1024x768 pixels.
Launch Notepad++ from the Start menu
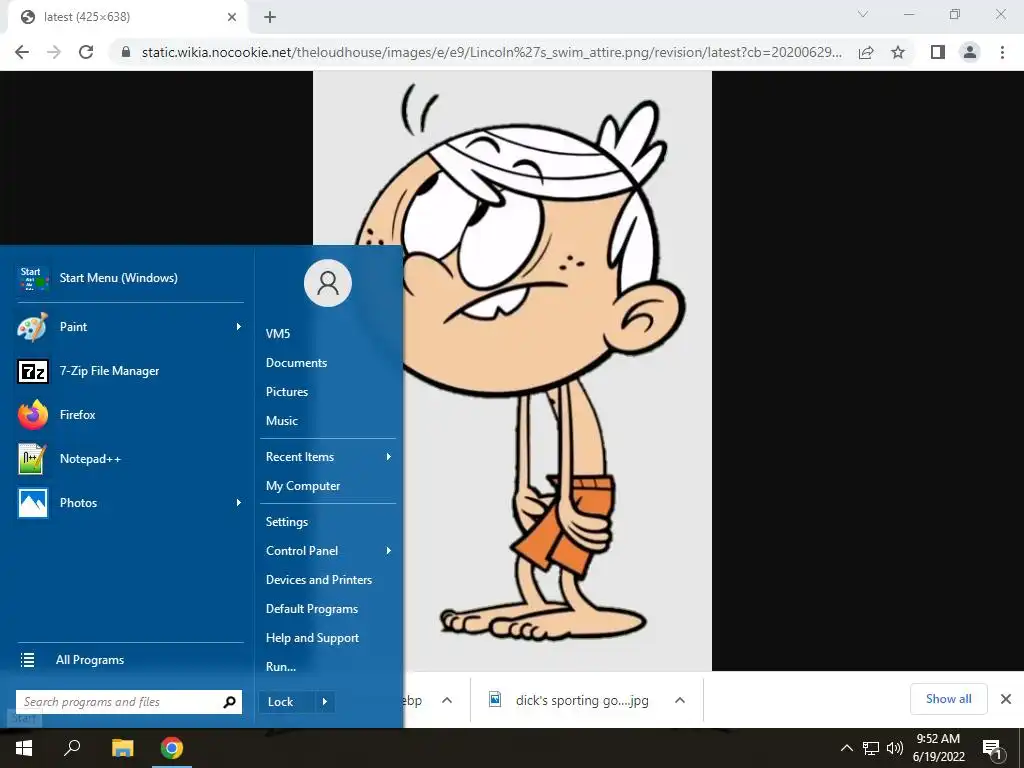pos(130,458)
